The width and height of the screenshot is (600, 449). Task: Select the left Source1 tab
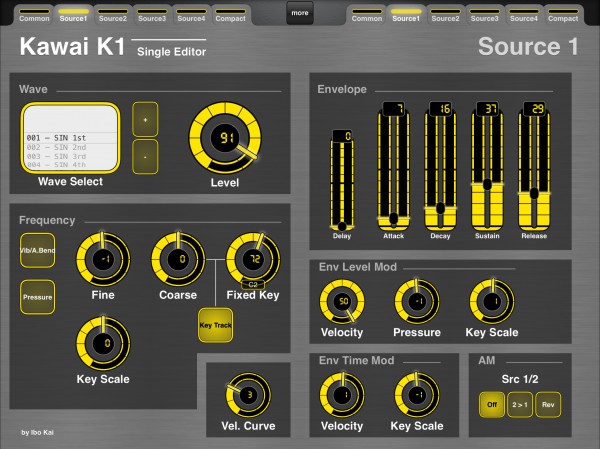(73, 15)
